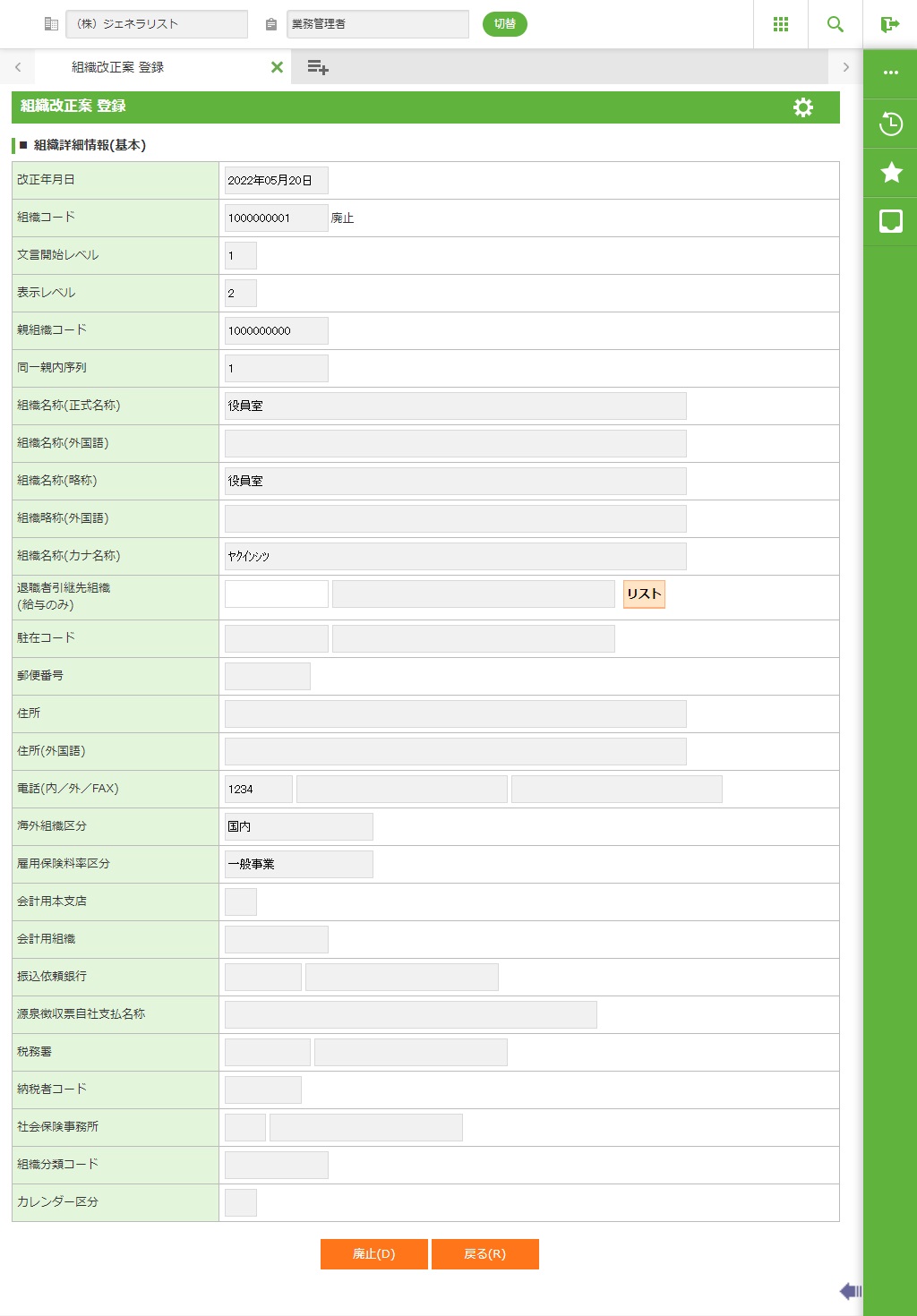This screenshot has width=917, height=1316.
Task: Click the 組織詳細情報(基本) section heading
Action: coord(90,145)
